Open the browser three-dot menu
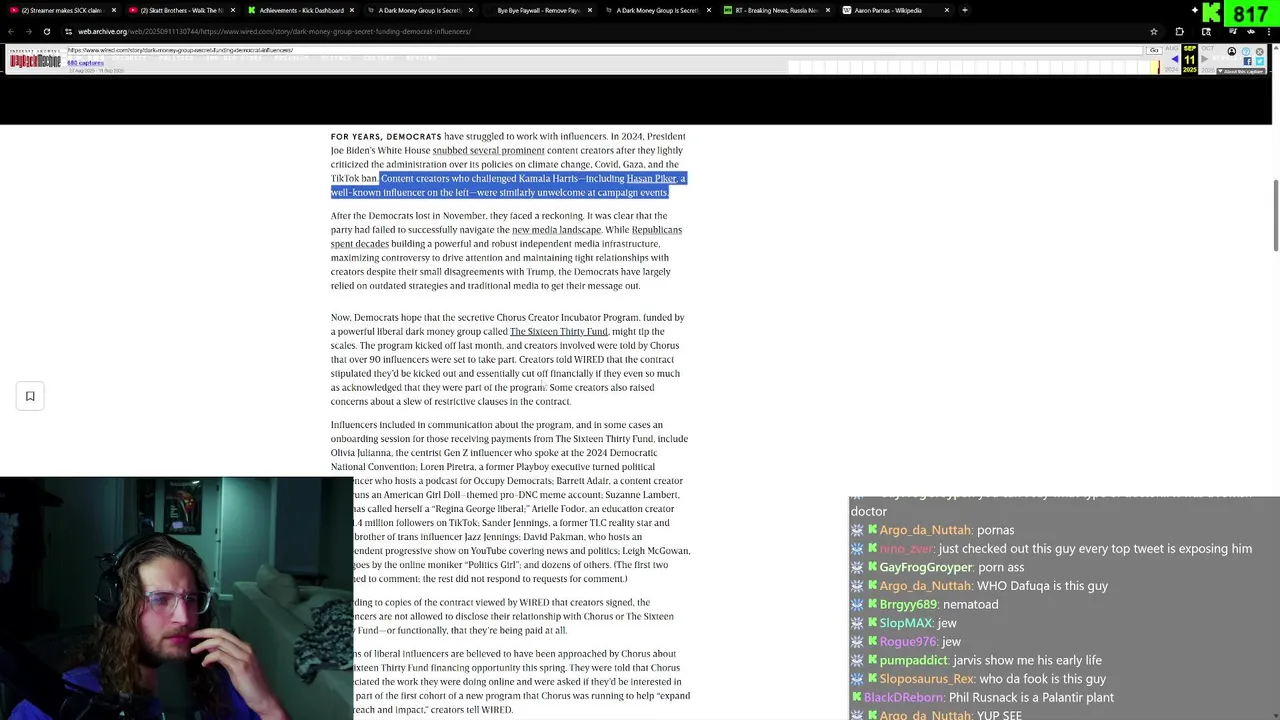The width and height of the screenshot is (1280, 720). click(1269, 31)
